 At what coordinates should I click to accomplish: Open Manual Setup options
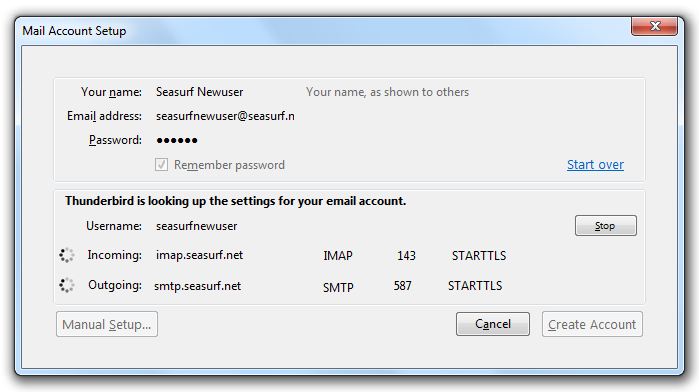[x=107, y=324]
